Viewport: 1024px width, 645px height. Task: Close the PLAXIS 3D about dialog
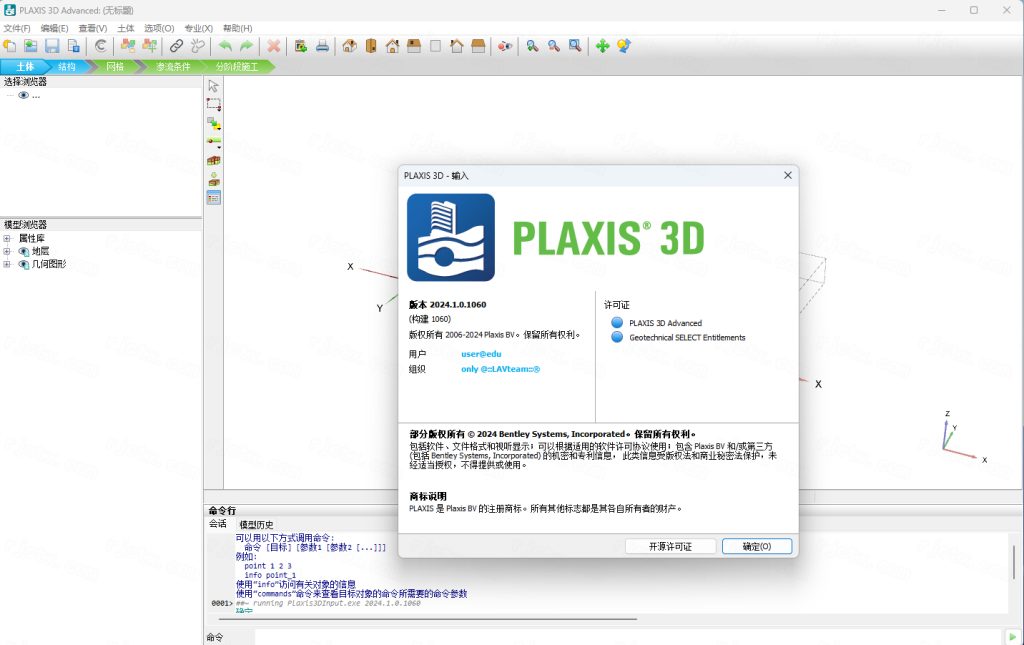[x=788, y=175]
